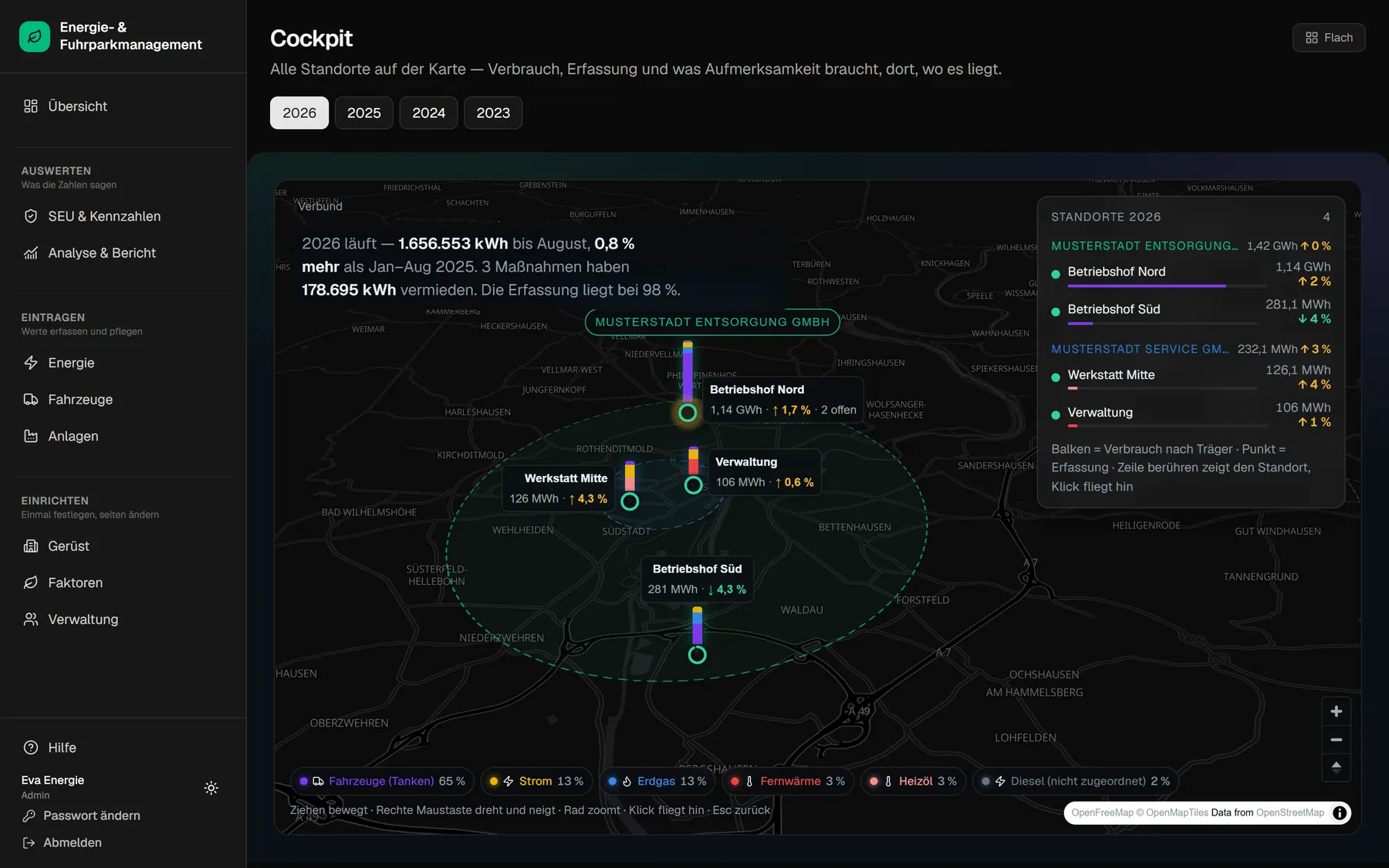
Task: Click Musterstadt Service GM… group header
Action: (x=1191, y=350)
